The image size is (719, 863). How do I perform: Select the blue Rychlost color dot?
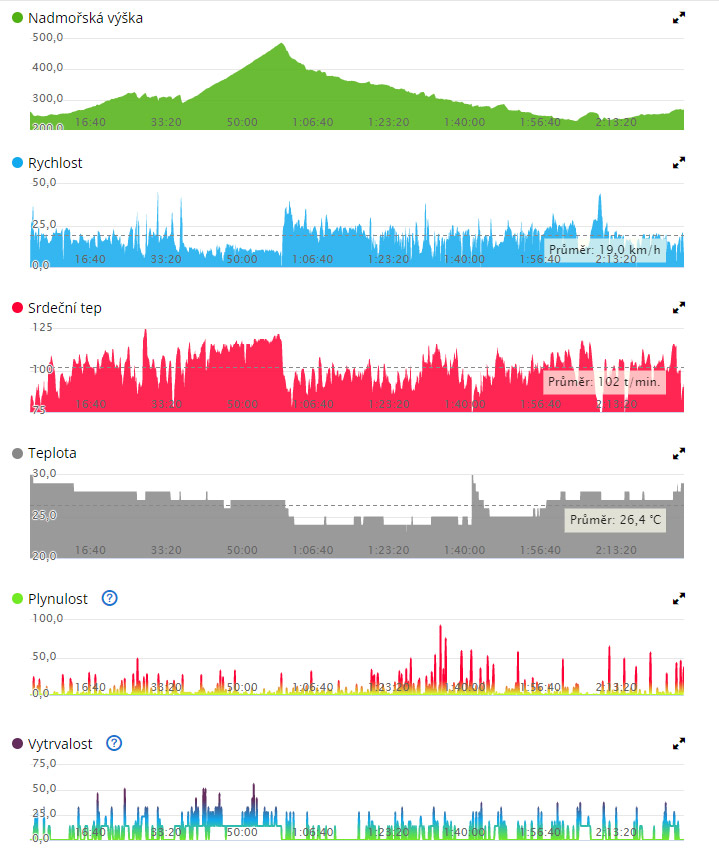coord(17,163)
